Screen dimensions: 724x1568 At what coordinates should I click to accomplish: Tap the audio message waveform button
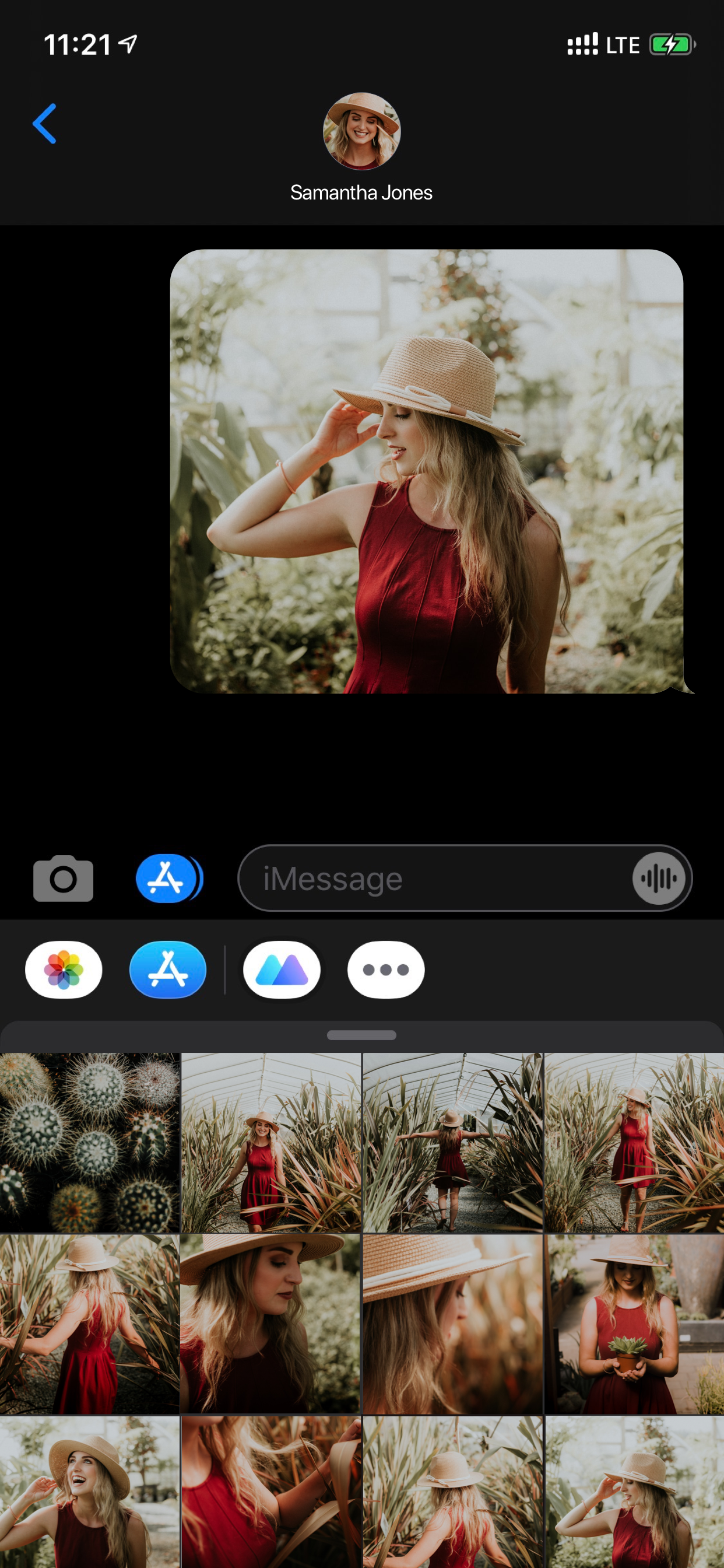tap(659, 878)
